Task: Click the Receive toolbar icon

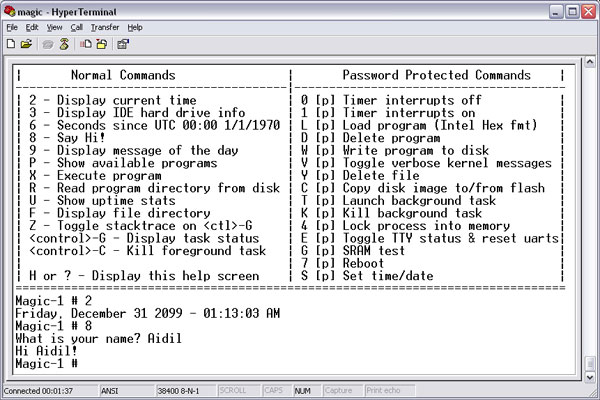Action: pyautogui.click(x=100, y=44)
